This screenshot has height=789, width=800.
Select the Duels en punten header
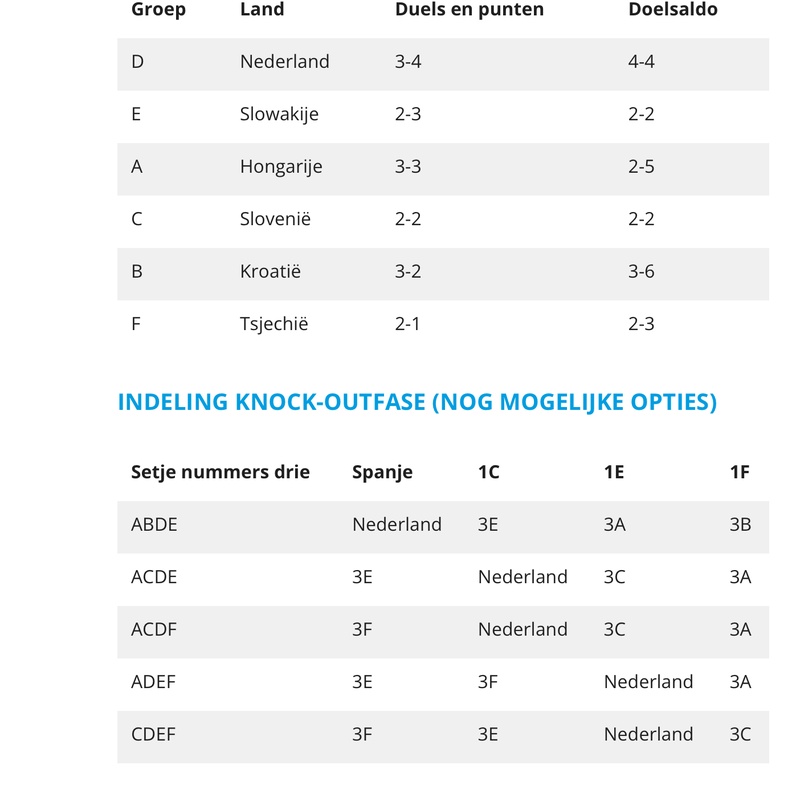[469, 10]
